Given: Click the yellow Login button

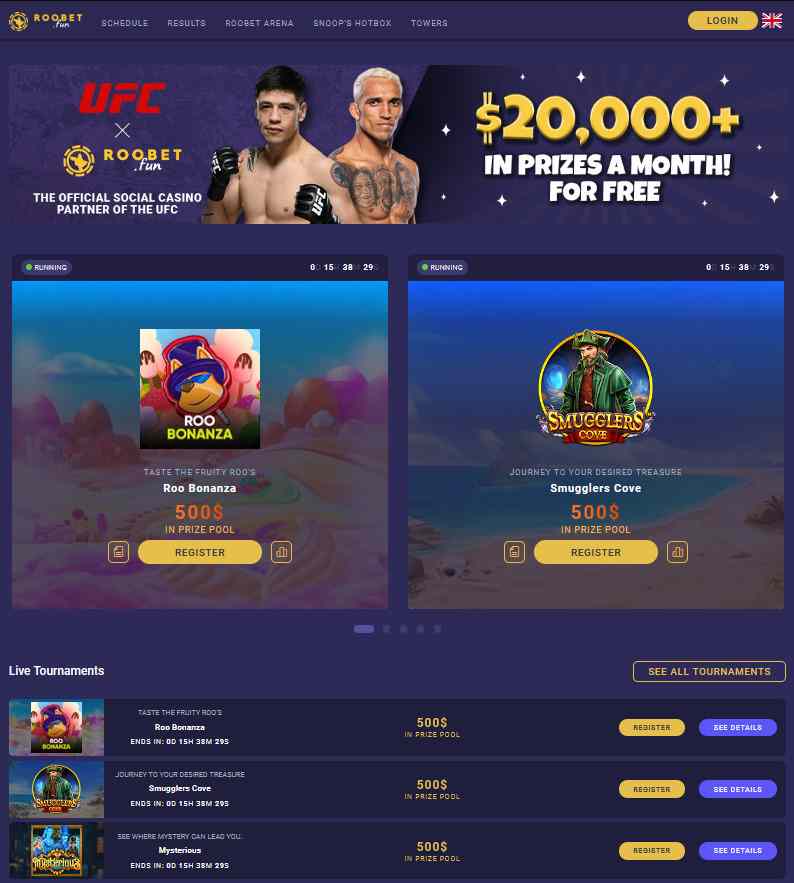Looking at the screenshot, I should pos(722,20).
